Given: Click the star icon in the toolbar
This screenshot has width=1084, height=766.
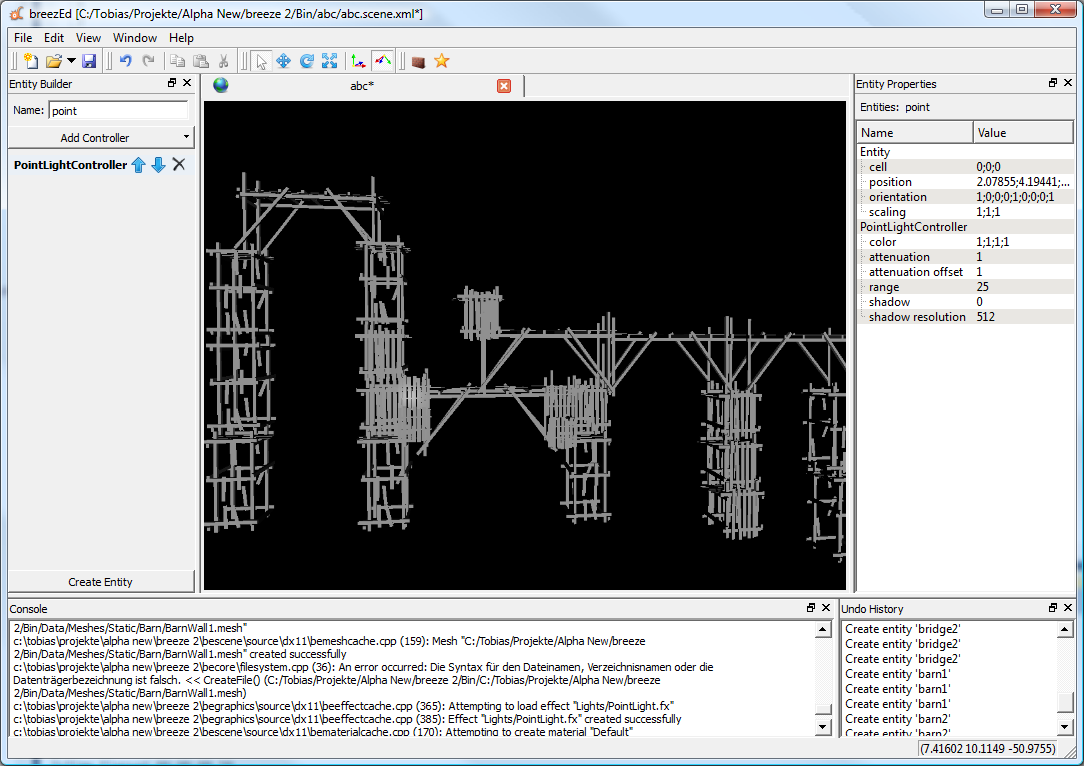Looking at the screenshot, I should 441,62.
